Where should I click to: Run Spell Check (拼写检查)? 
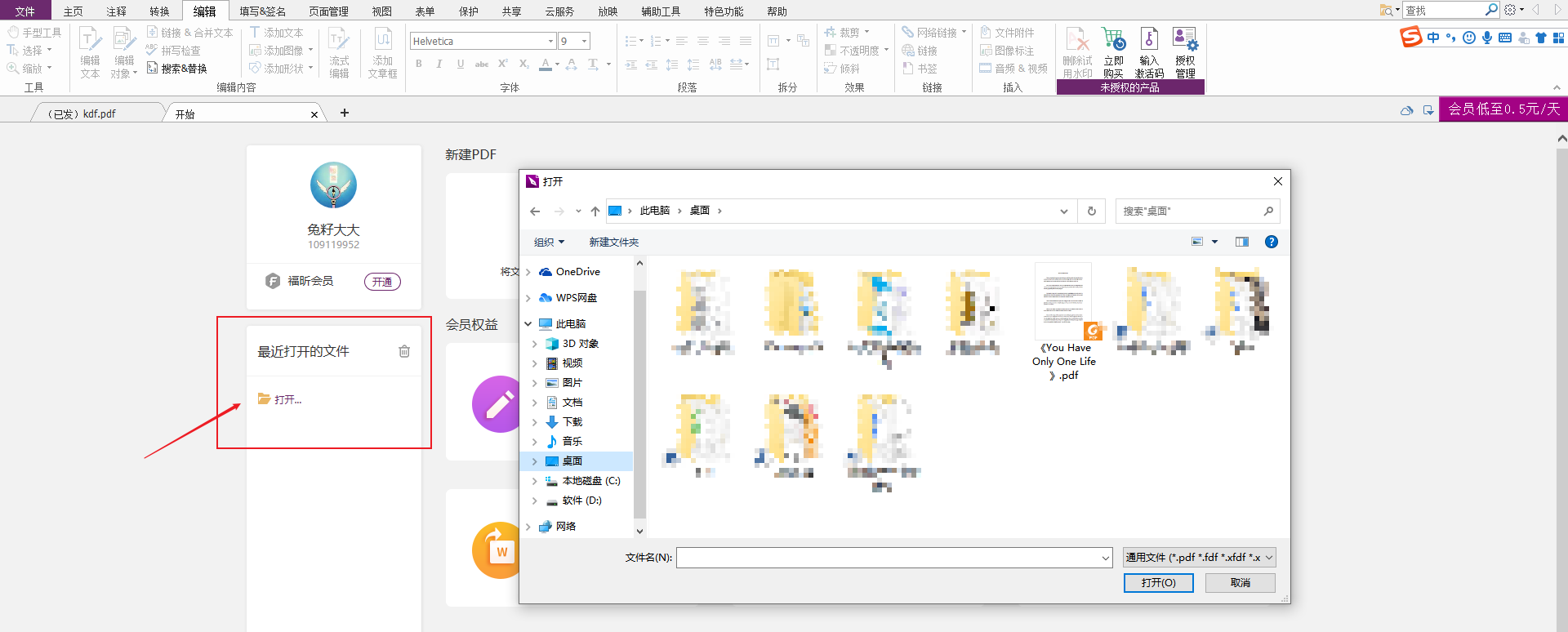point(173,51)
